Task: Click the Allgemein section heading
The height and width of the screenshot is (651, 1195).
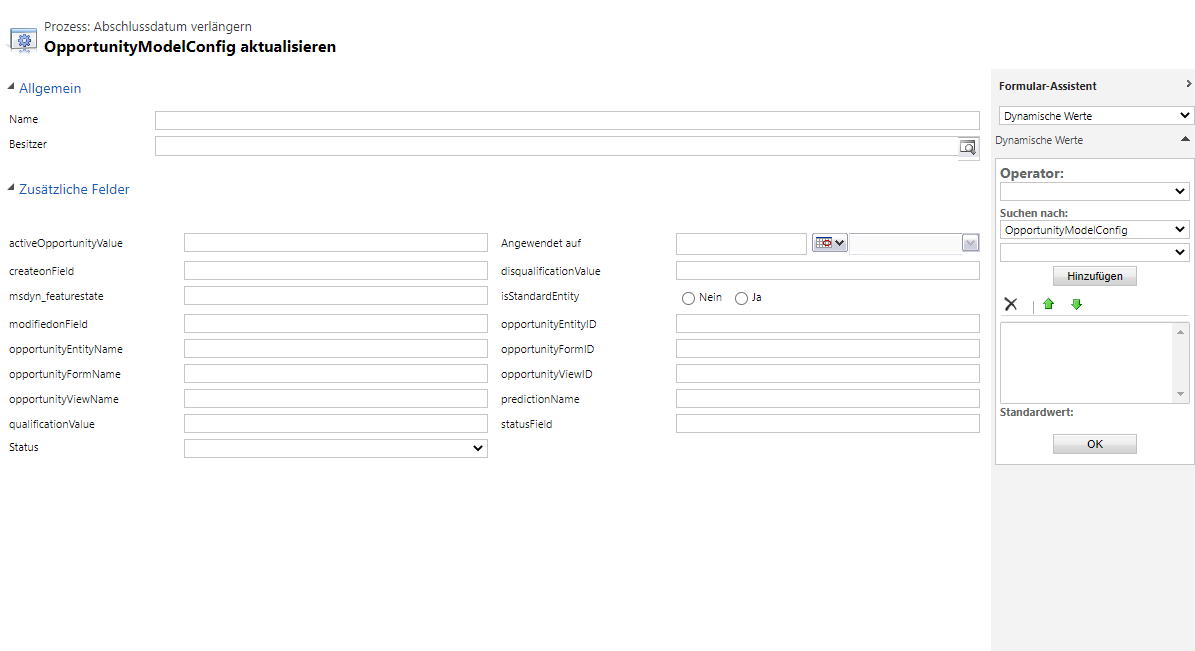Action: [50, 88]
